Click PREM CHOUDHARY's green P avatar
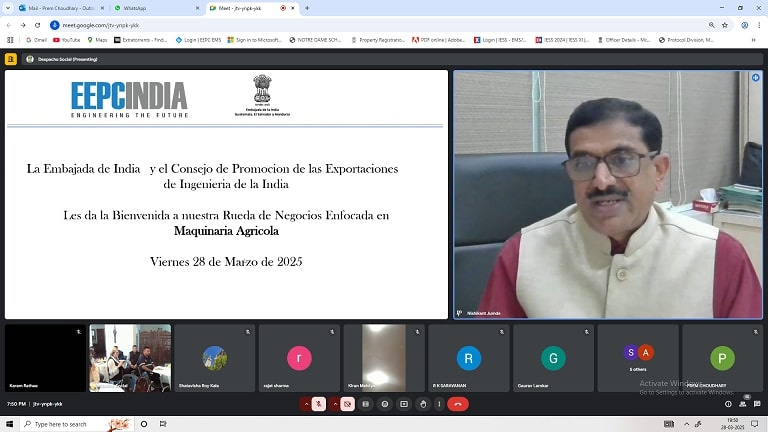Viewport: 768px width, 432px height. tap(722, 358)
